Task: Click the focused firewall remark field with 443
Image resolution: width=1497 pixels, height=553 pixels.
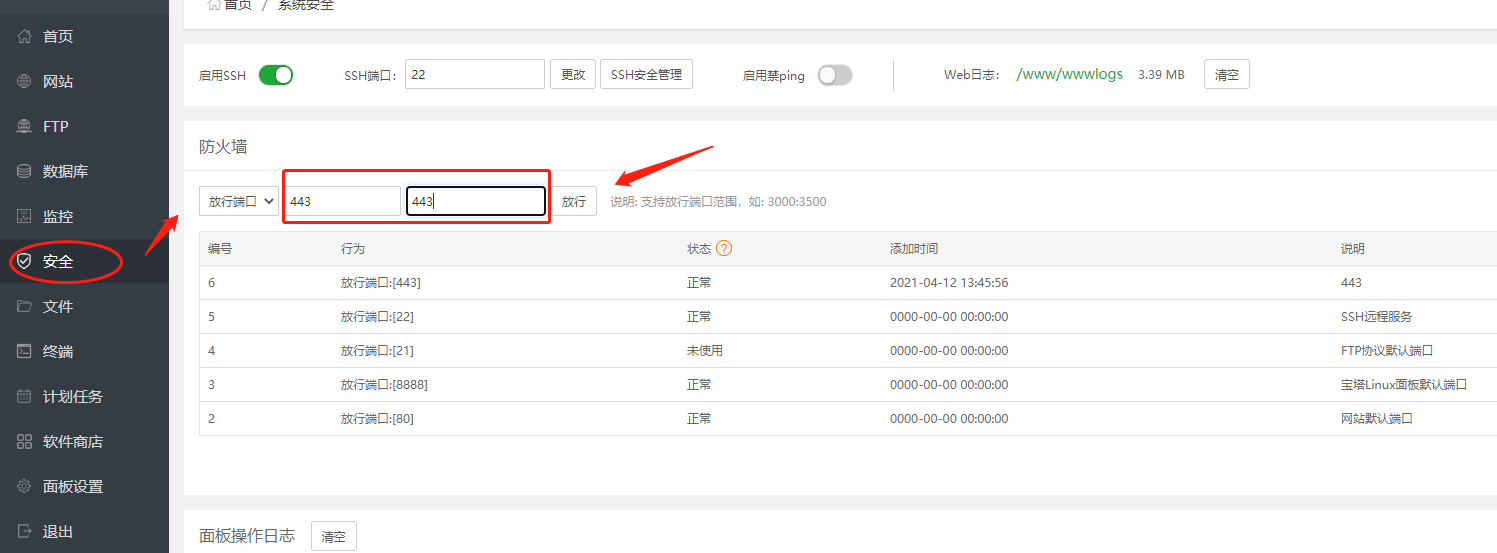Action: click(x=476, y=201)
